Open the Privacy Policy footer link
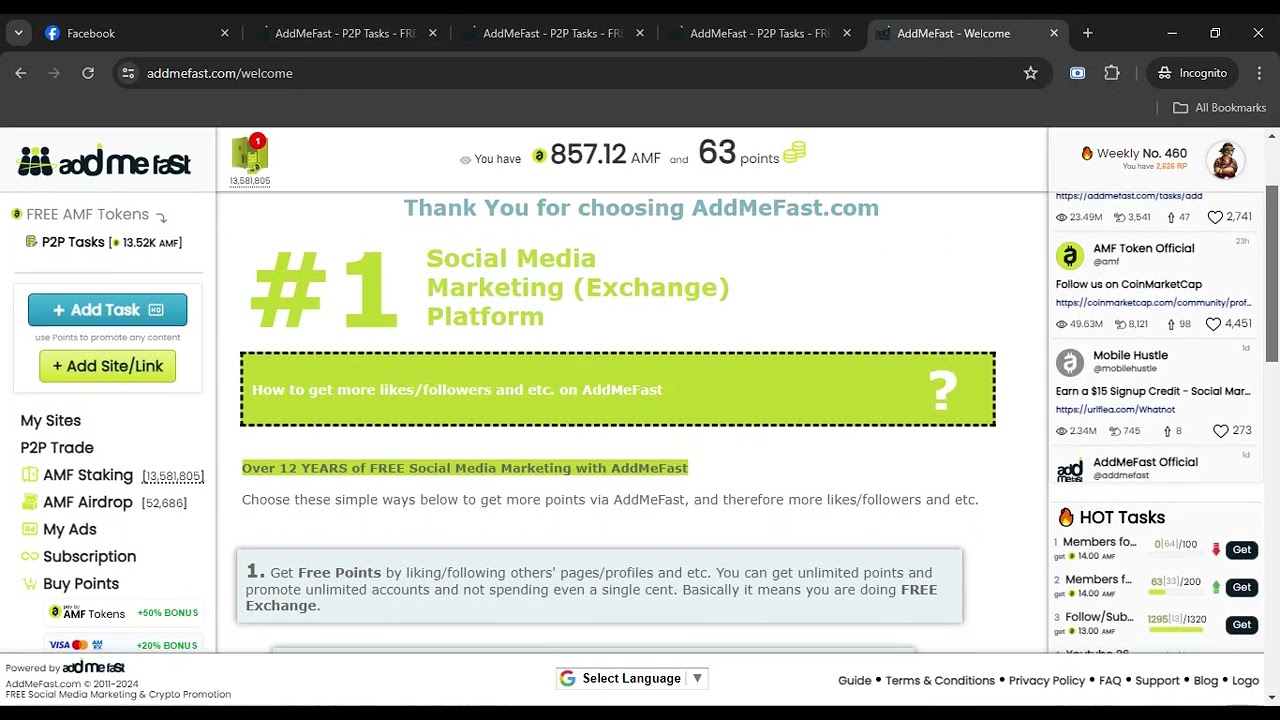 click(1047, 681)
